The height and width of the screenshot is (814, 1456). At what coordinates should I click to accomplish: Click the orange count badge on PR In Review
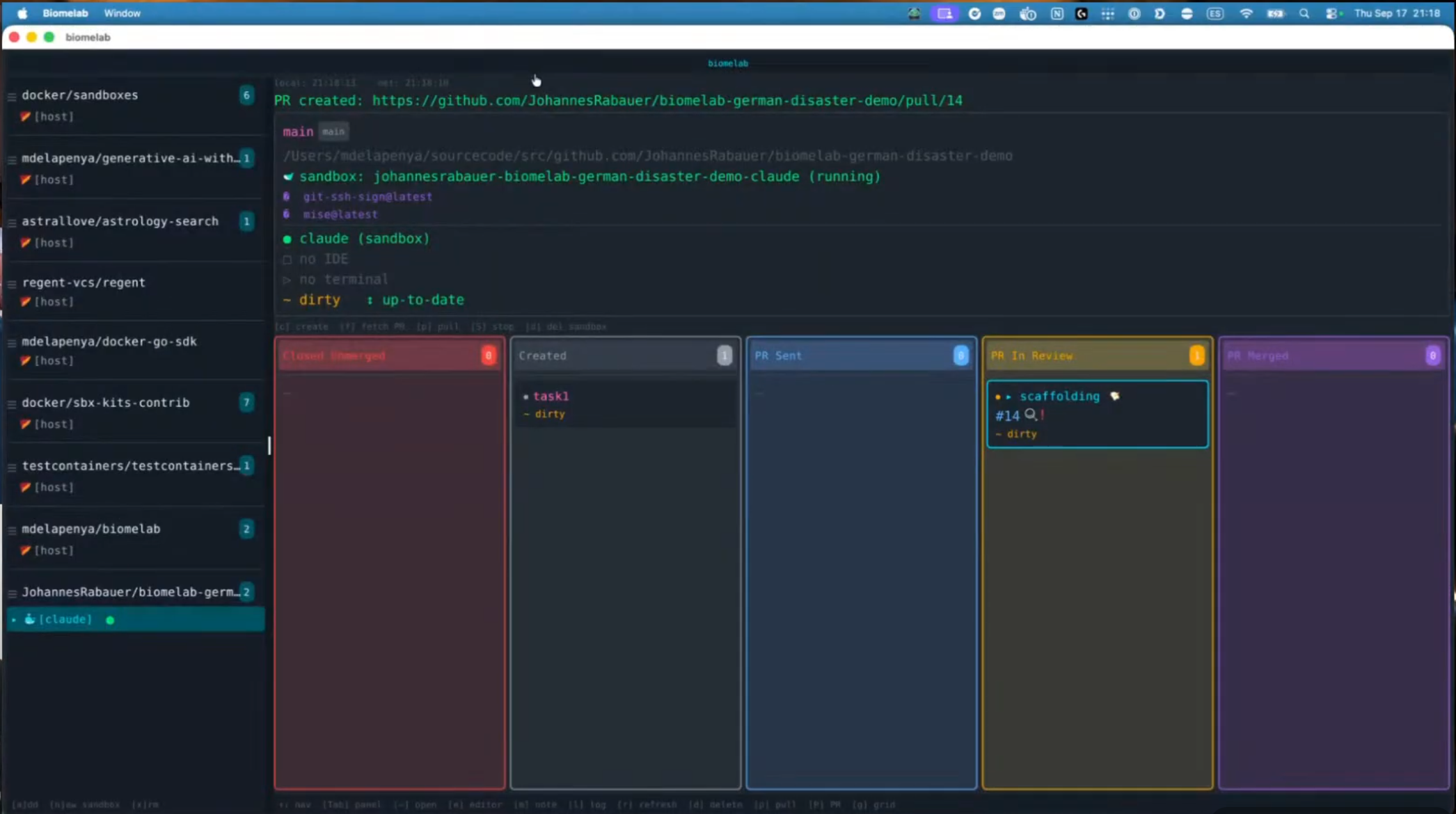(x=1196, y=356)
